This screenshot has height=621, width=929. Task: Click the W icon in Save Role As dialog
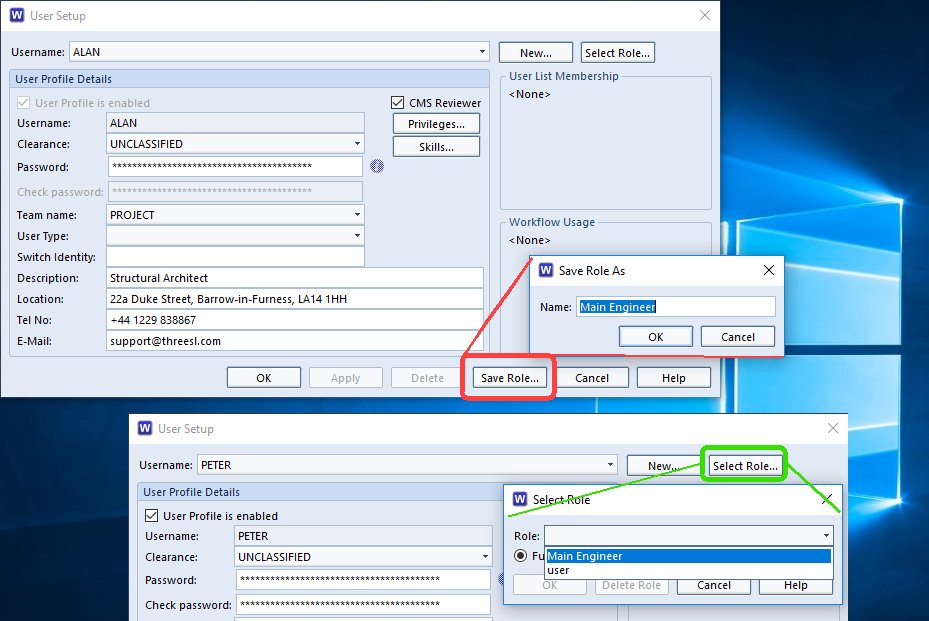[x=546, y=270]
